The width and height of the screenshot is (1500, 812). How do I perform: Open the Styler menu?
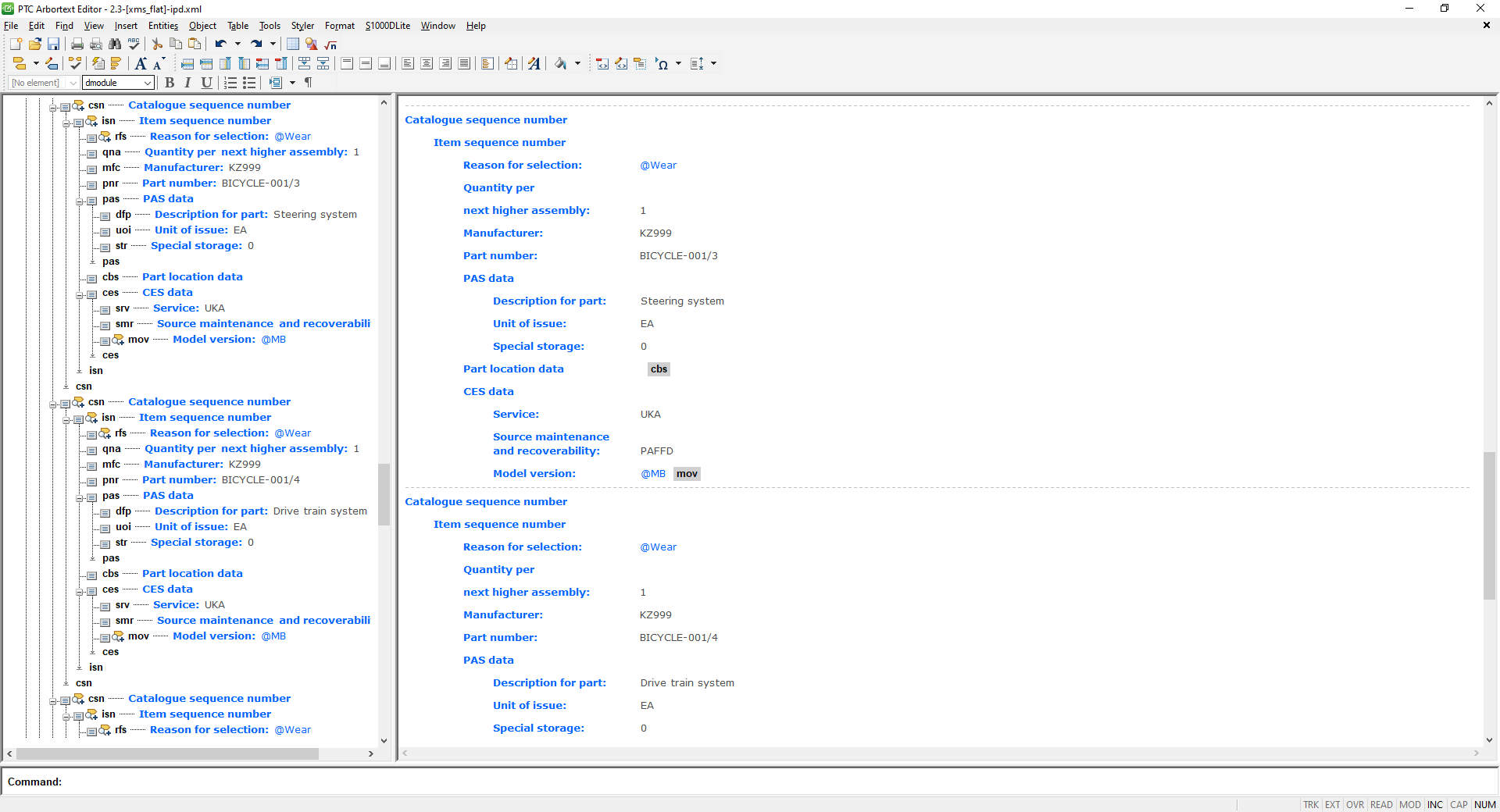click(302, 26)
